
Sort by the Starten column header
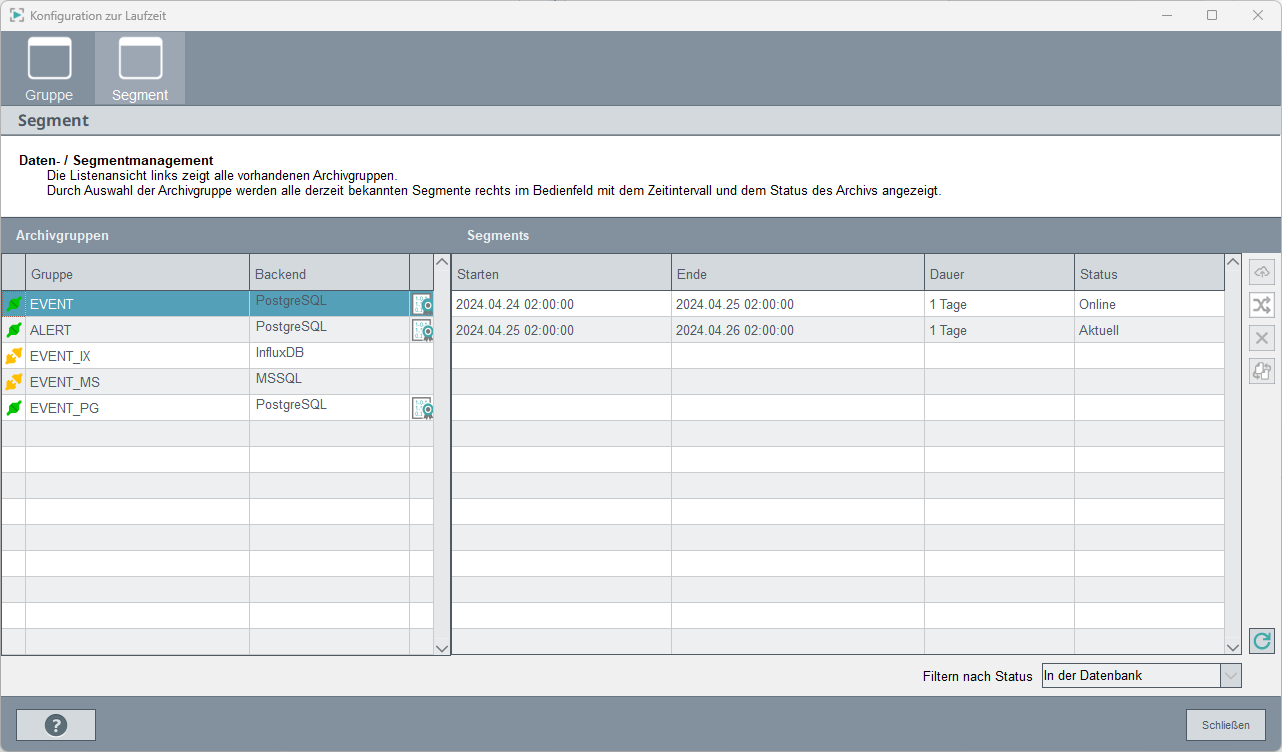coord(561,273)
